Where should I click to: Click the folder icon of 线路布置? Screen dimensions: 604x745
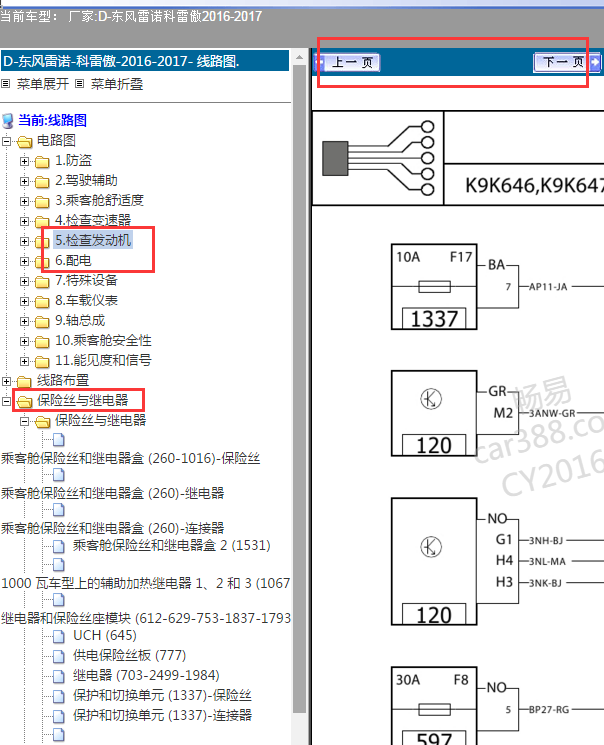[25, 381]
